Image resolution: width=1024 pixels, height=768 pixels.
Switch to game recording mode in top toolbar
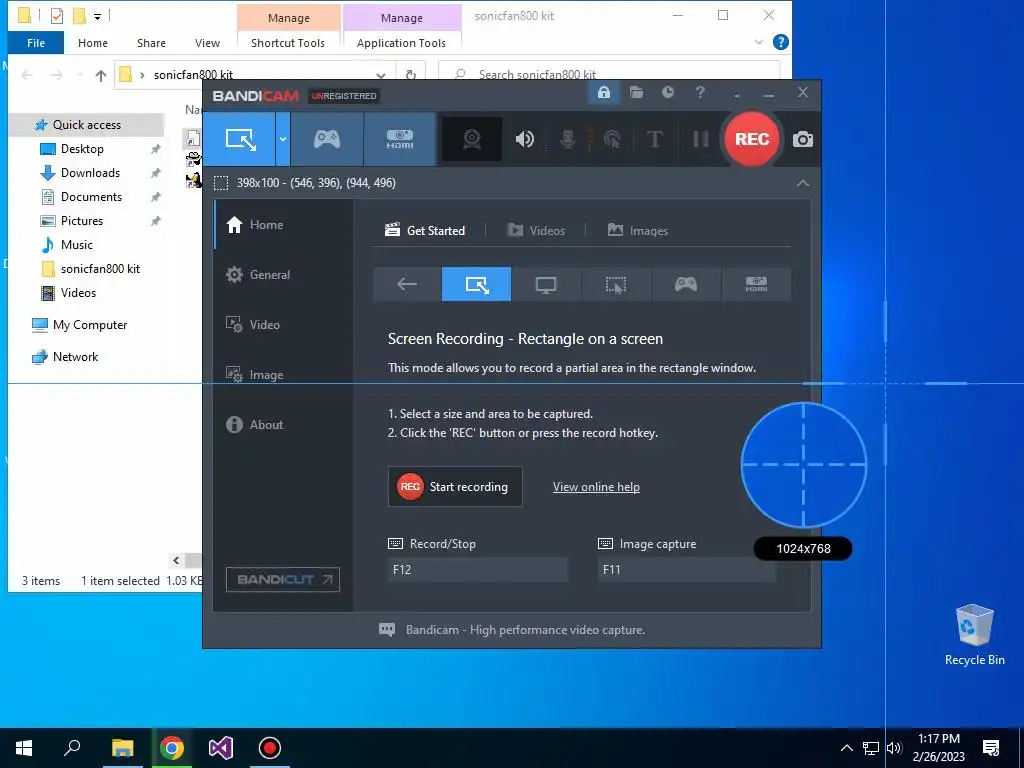[327, 139]
